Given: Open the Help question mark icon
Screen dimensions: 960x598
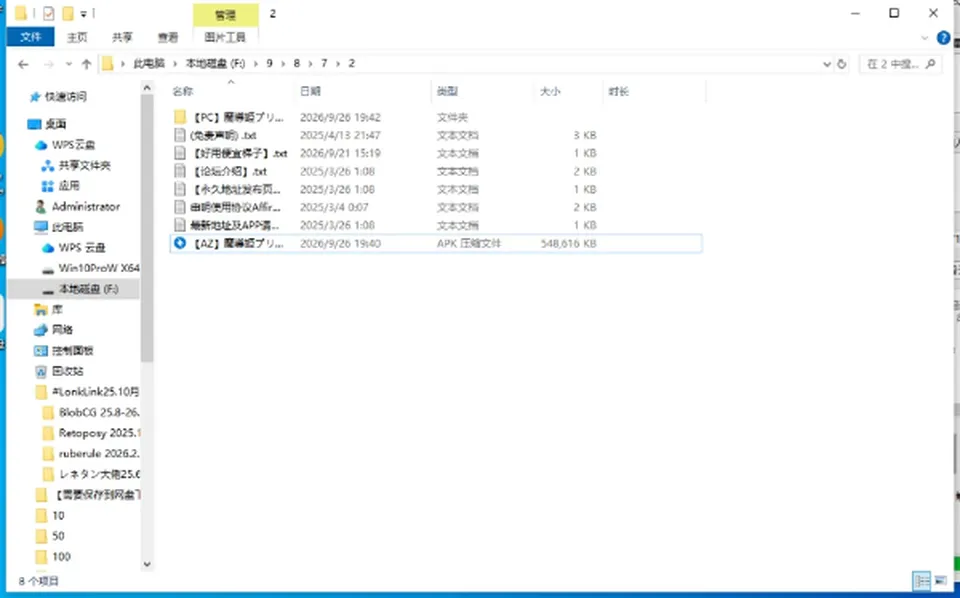Looking at the screenshot, I should [943, 38].
